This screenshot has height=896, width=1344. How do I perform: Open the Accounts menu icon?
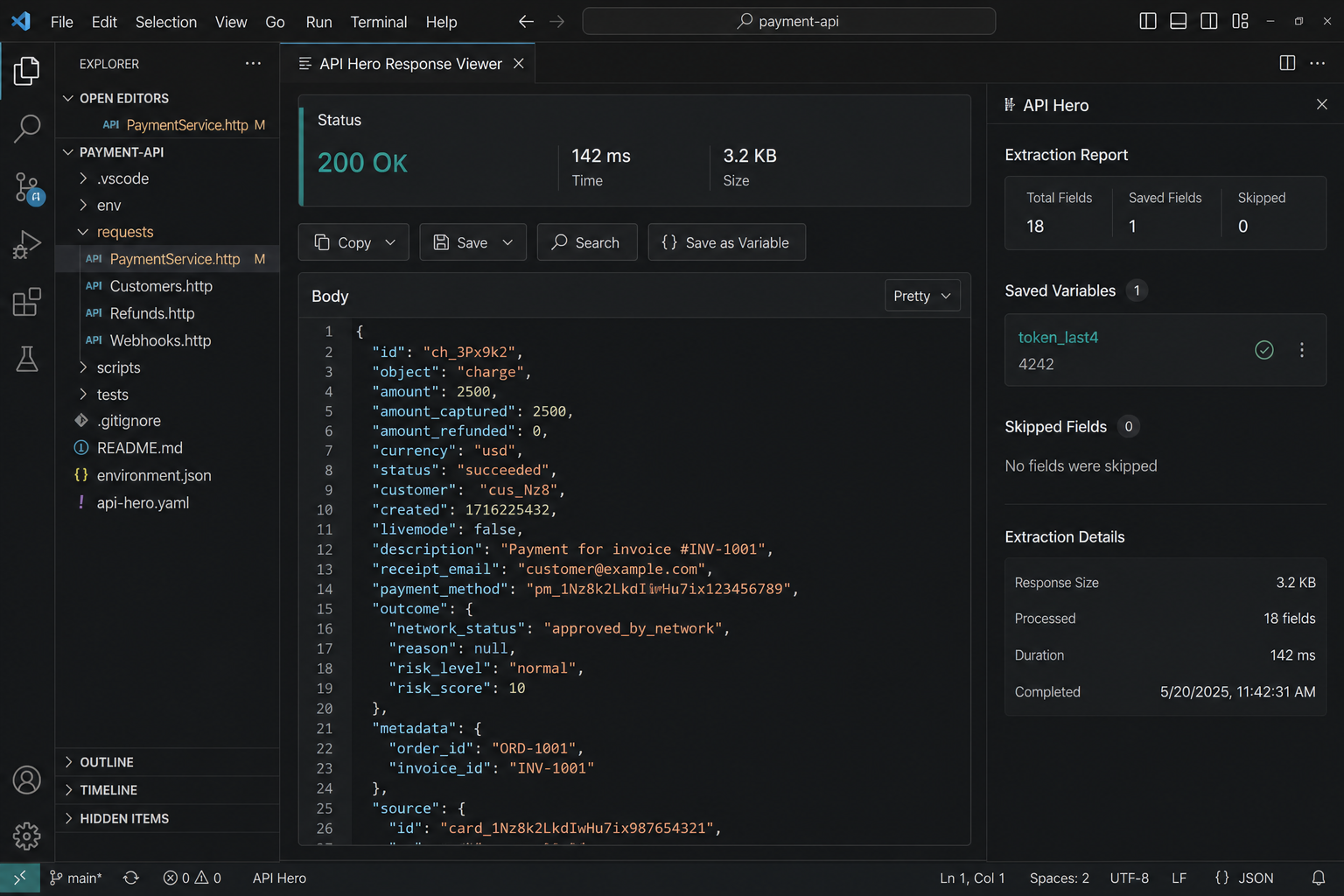pos(27,780)
